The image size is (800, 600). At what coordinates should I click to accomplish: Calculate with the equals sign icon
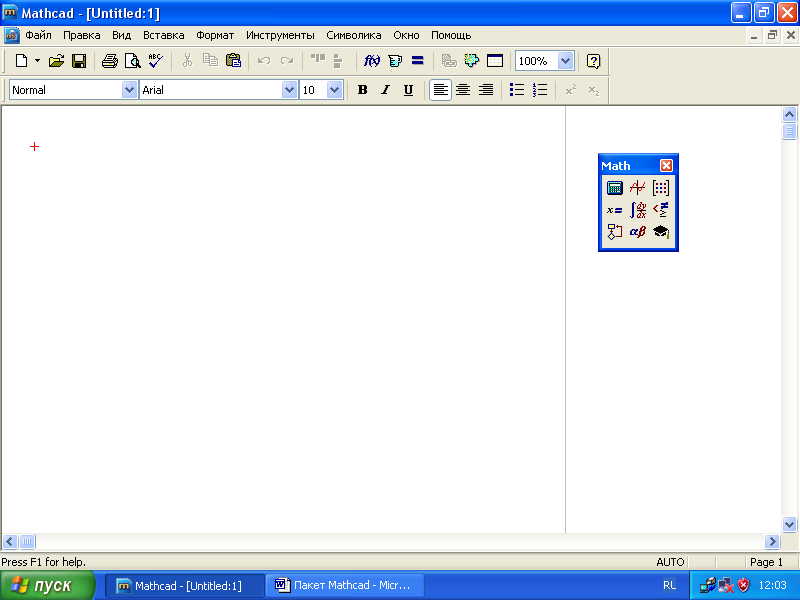pyautogui.click(x=417, y=61)
